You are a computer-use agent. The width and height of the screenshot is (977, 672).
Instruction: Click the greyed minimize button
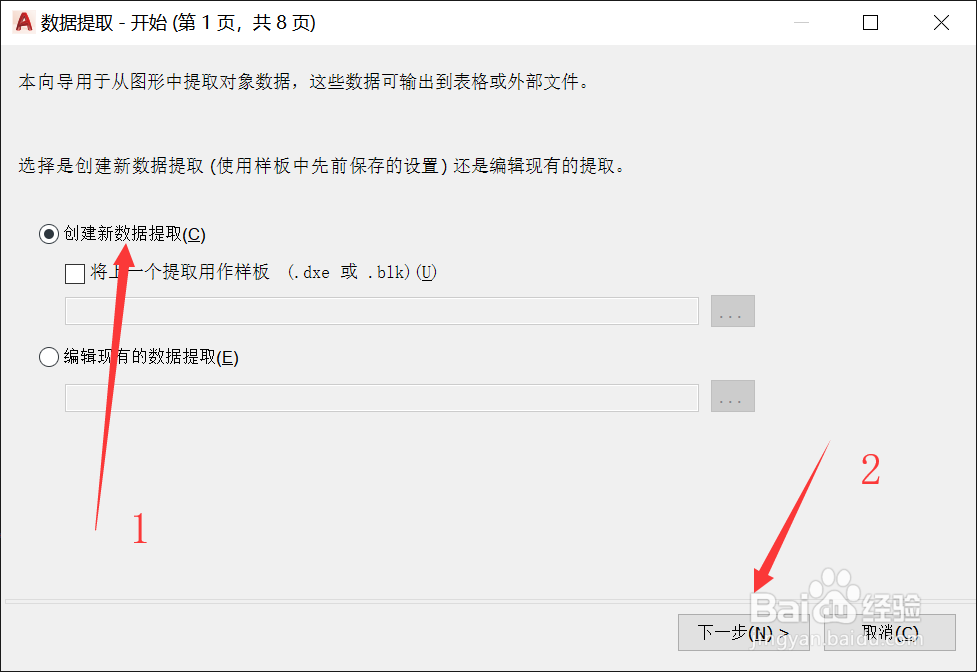pos(801,22)
